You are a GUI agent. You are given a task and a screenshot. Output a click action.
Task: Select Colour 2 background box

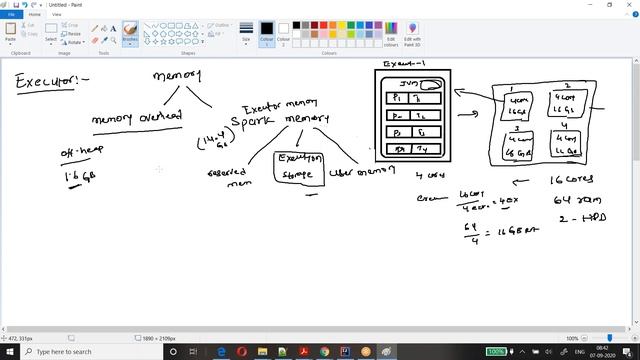pyautogui.click(x=283, y=34)
